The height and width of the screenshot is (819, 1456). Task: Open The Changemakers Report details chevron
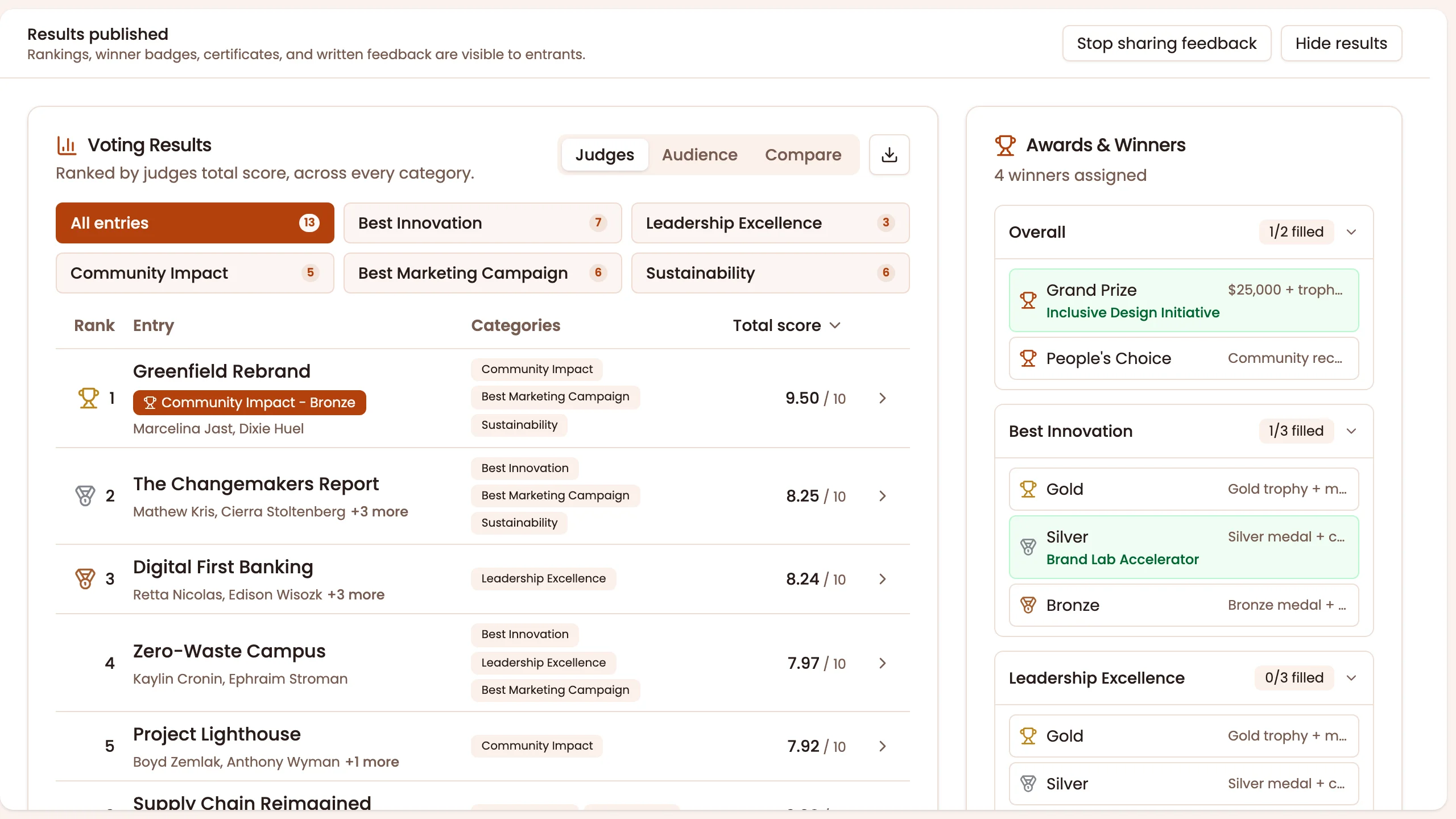tap(882, 496)
